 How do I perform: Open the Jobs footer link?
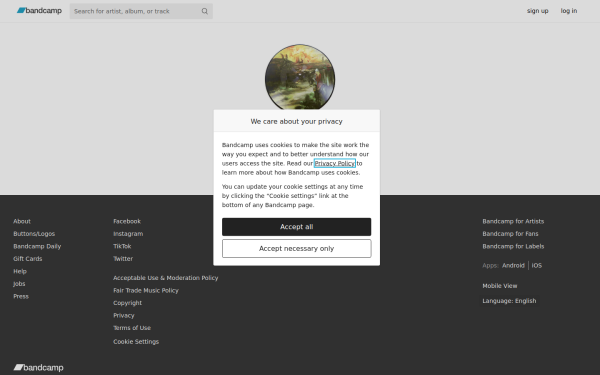pyautogui.click(x=19, y=284)
